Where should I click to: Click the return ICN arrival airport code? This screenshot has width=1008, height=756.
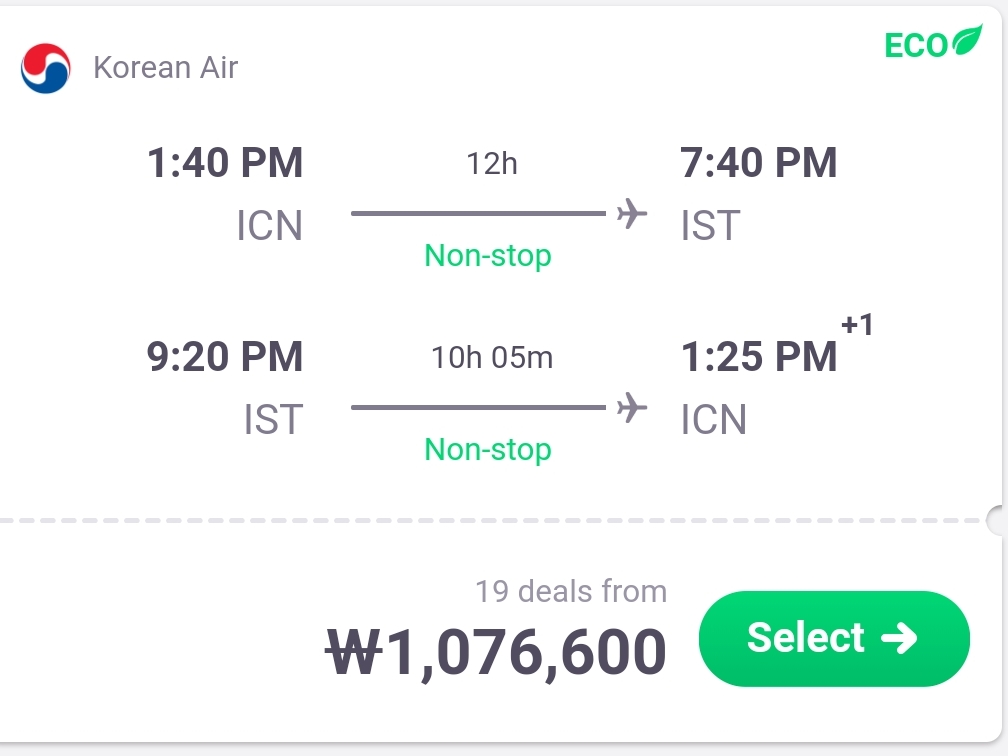pyautogui.click(x=714, y=420)
